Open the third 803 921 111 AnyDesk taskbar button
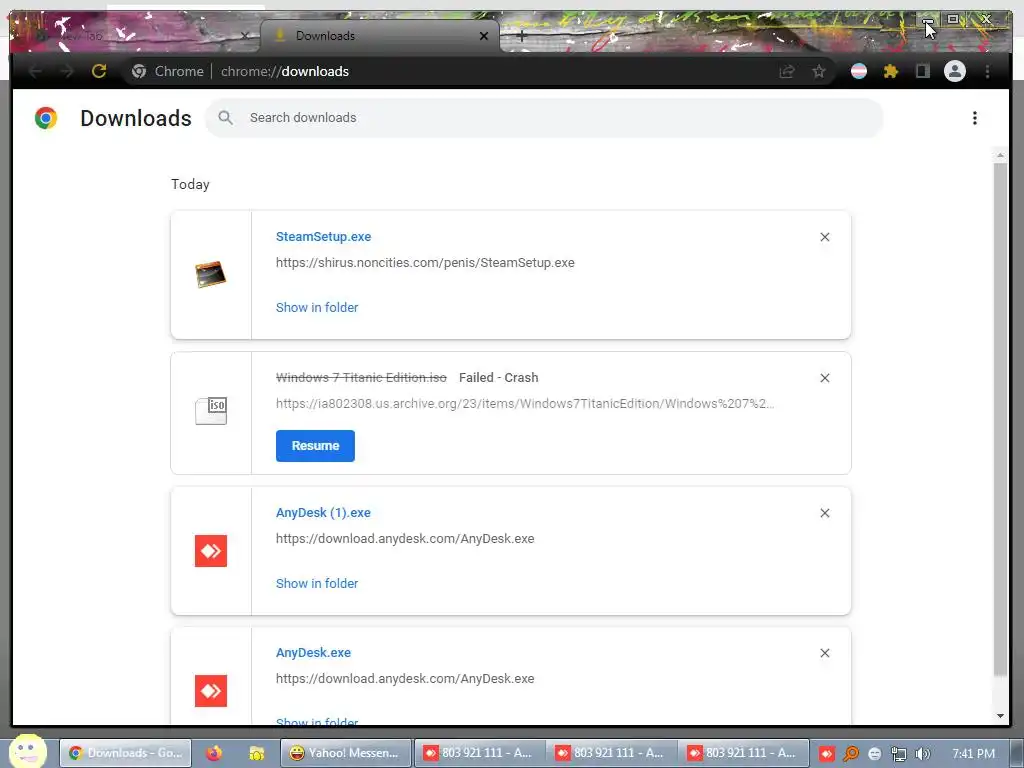1024x768 pixels. click(x=743, y=753)
